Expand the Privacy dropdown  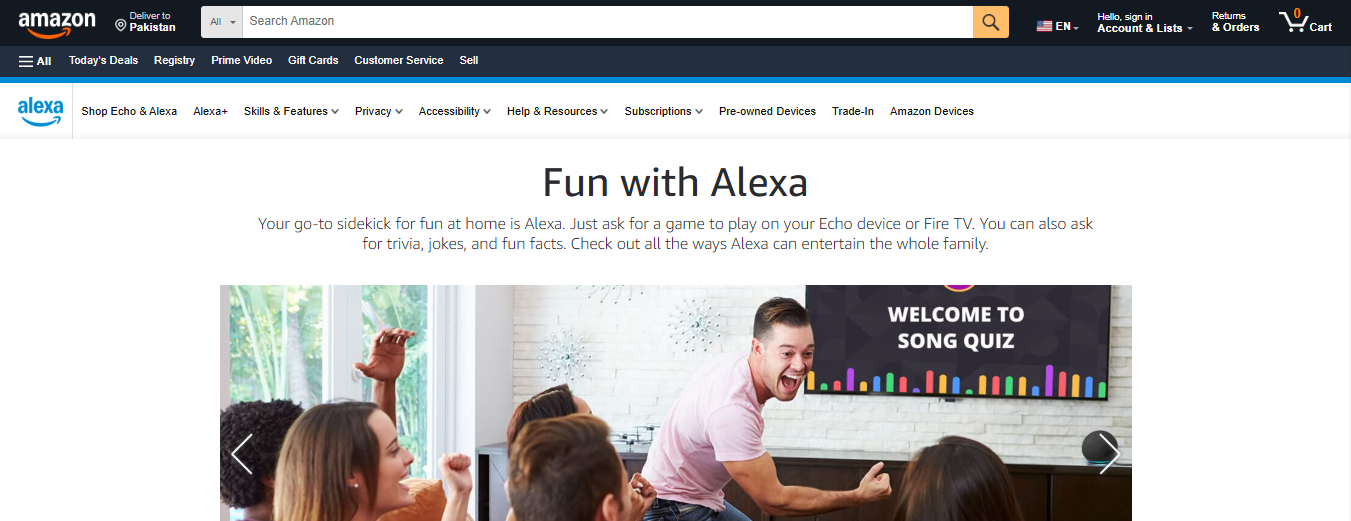click(379, 111)
